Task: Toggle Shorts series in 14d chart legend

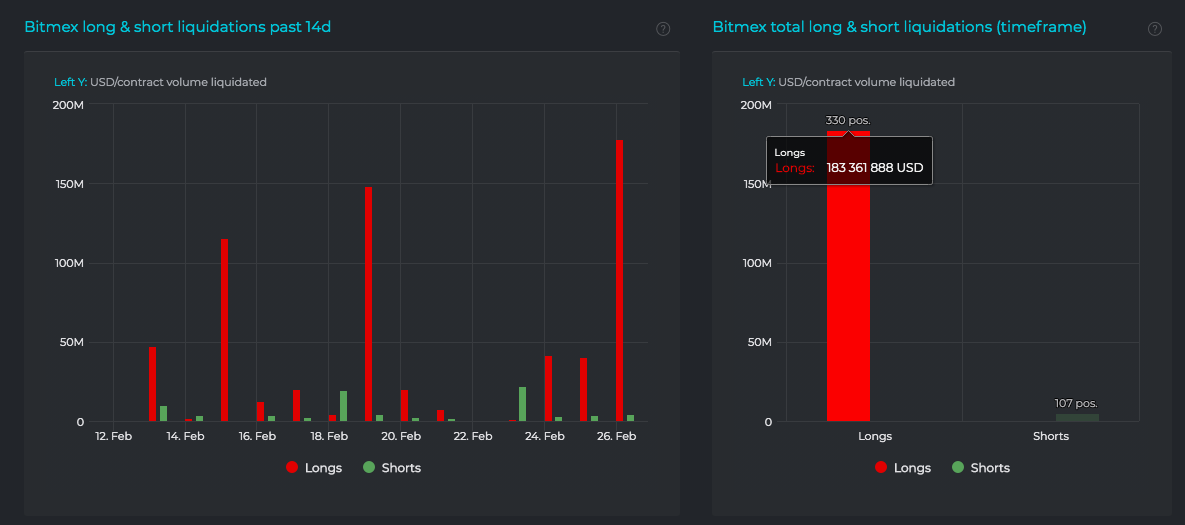Action: (x=391, y=468)
